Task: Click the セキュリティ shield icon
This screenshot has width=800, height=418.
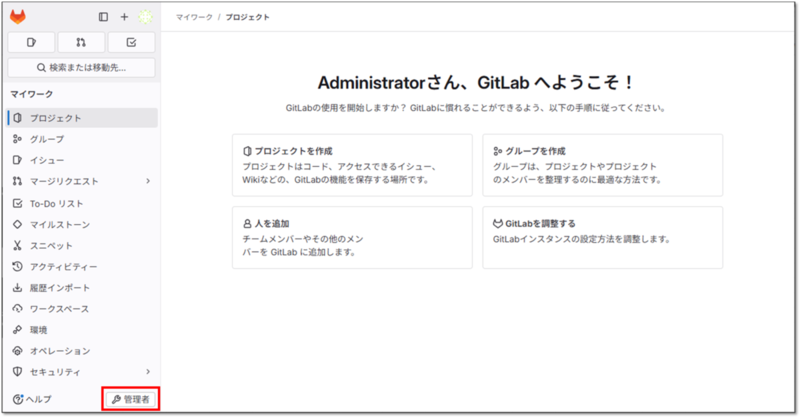Action: pos(17,372)
